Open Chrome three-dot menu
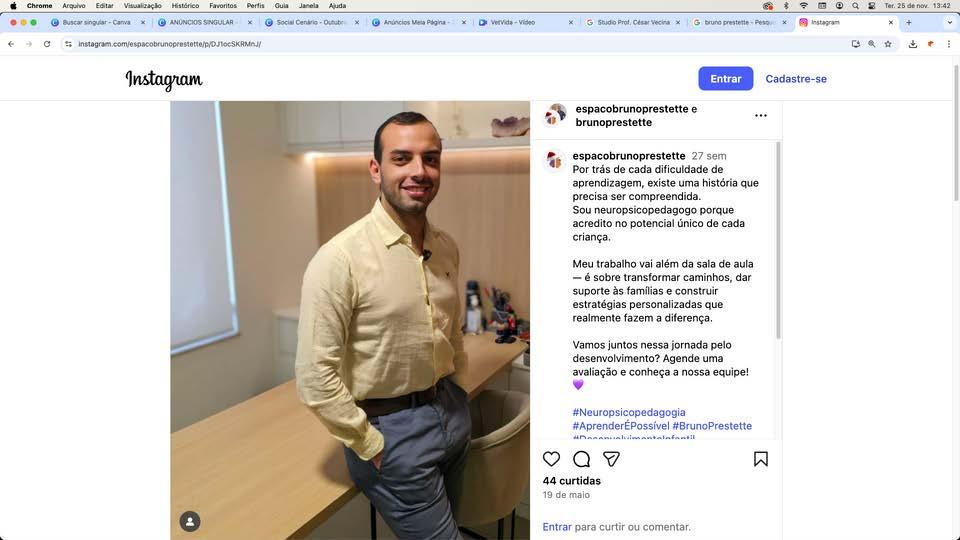 click(948, 44)
